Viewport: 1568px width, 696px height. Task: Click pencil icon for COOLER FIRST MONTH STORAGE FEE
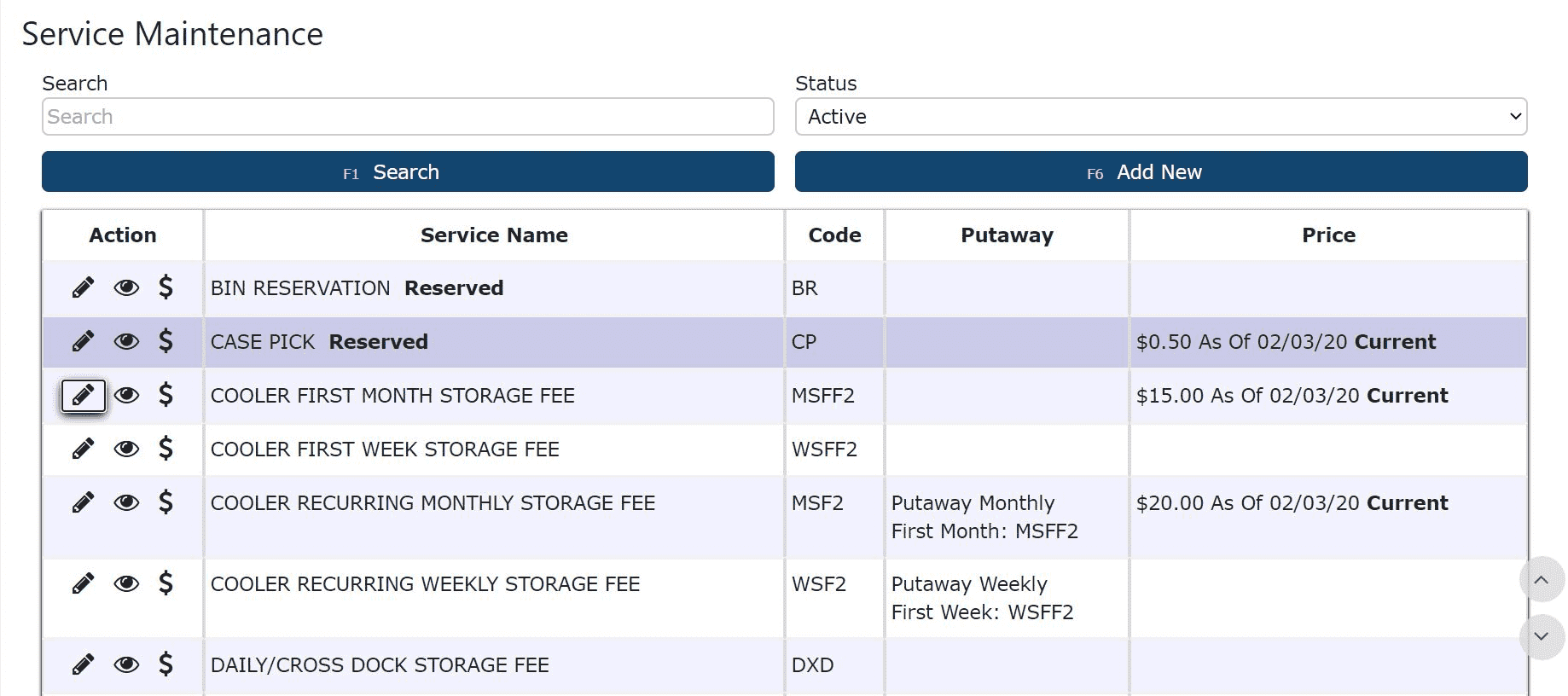pyautogui.click(x=83, y=396)
